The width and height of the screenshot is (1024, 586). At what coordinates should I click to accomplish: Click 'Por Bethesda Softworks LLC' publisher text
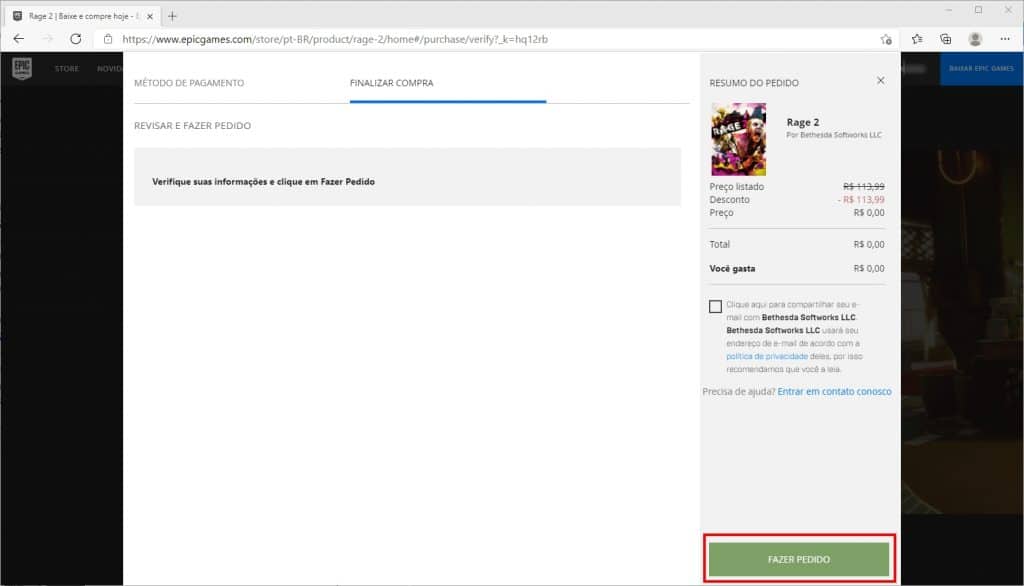(x=834, y=135)
